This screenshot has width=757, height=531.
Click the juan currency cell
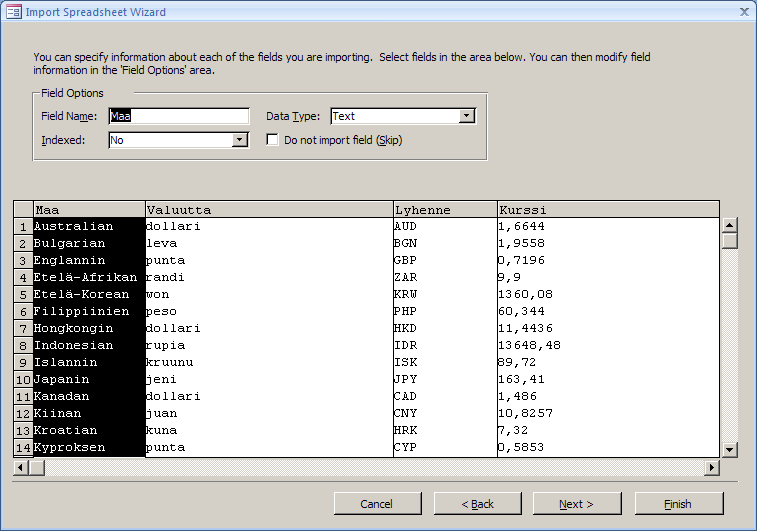tap(269, 413)
